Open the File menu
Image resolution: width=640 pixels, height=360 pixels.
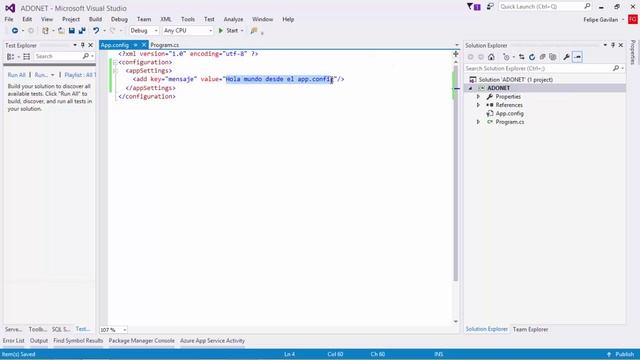click(x=9, y=19)
